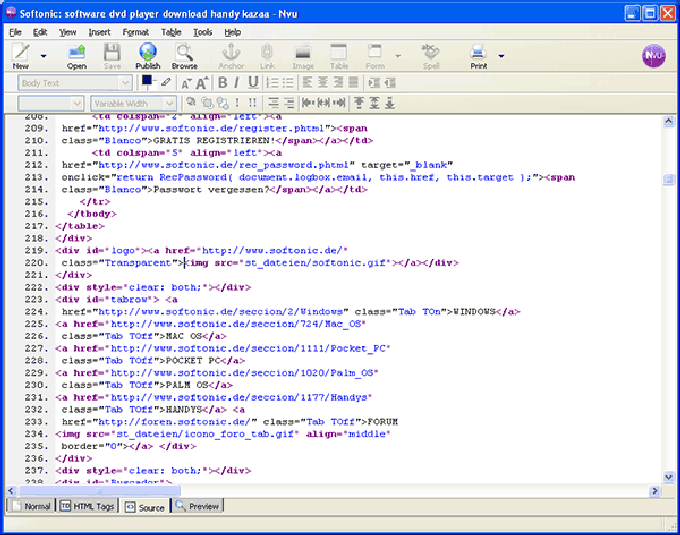Toggle italic formatting button
Screen dimensions: 680x535
[x=237, y=82]
